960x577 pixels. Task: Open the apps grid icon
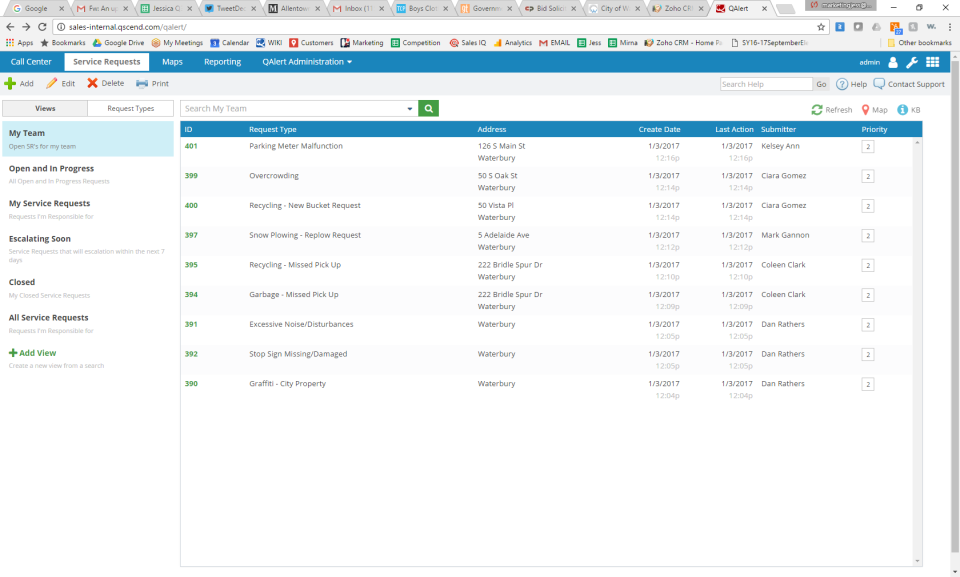pos(933,61)
